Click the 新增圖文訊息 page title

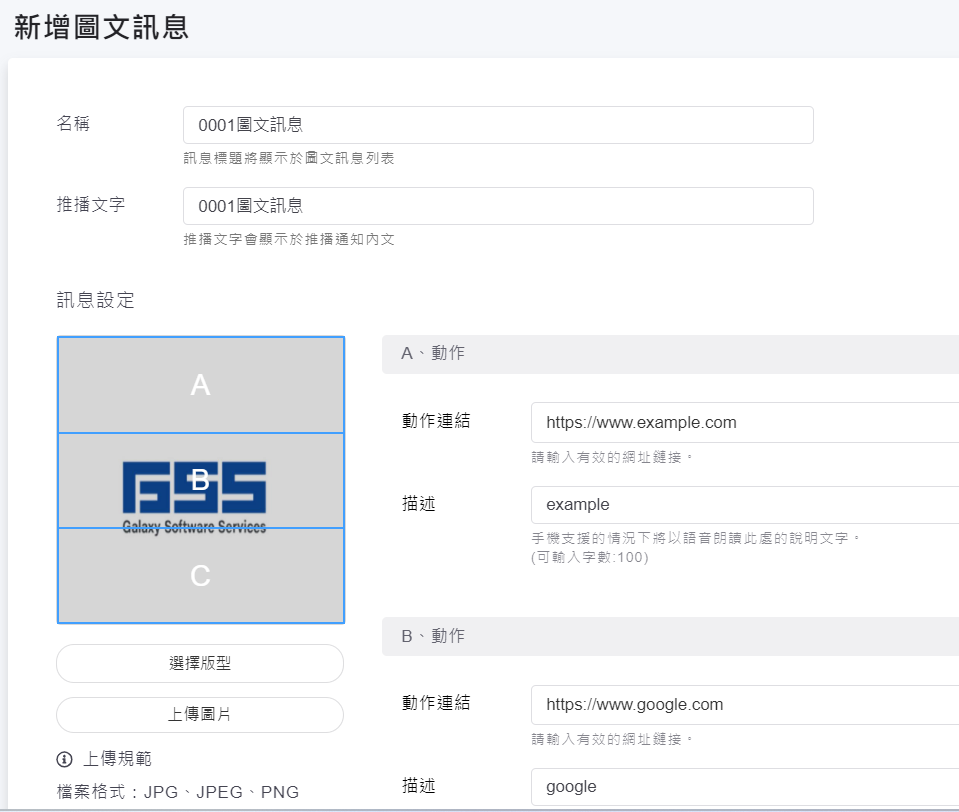[x=102, y=27]
